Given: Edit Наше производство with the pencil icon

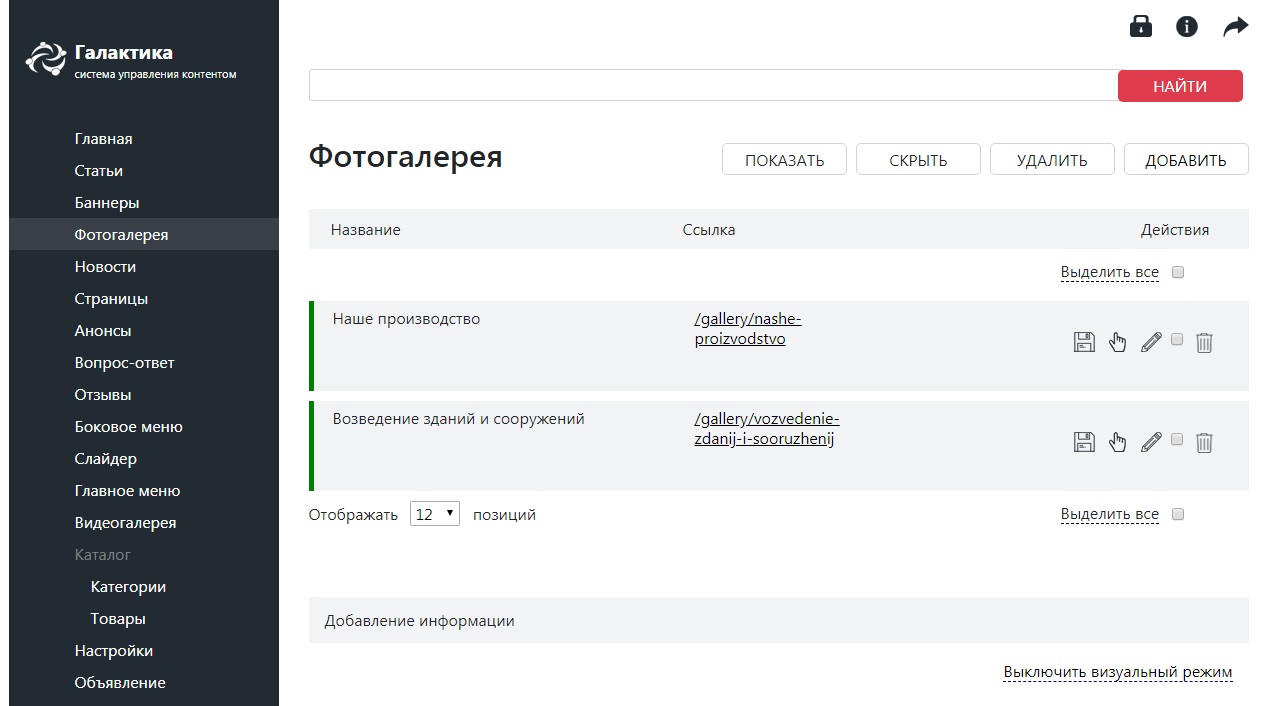Looking at the screenshot, I should coord(1151,342).
